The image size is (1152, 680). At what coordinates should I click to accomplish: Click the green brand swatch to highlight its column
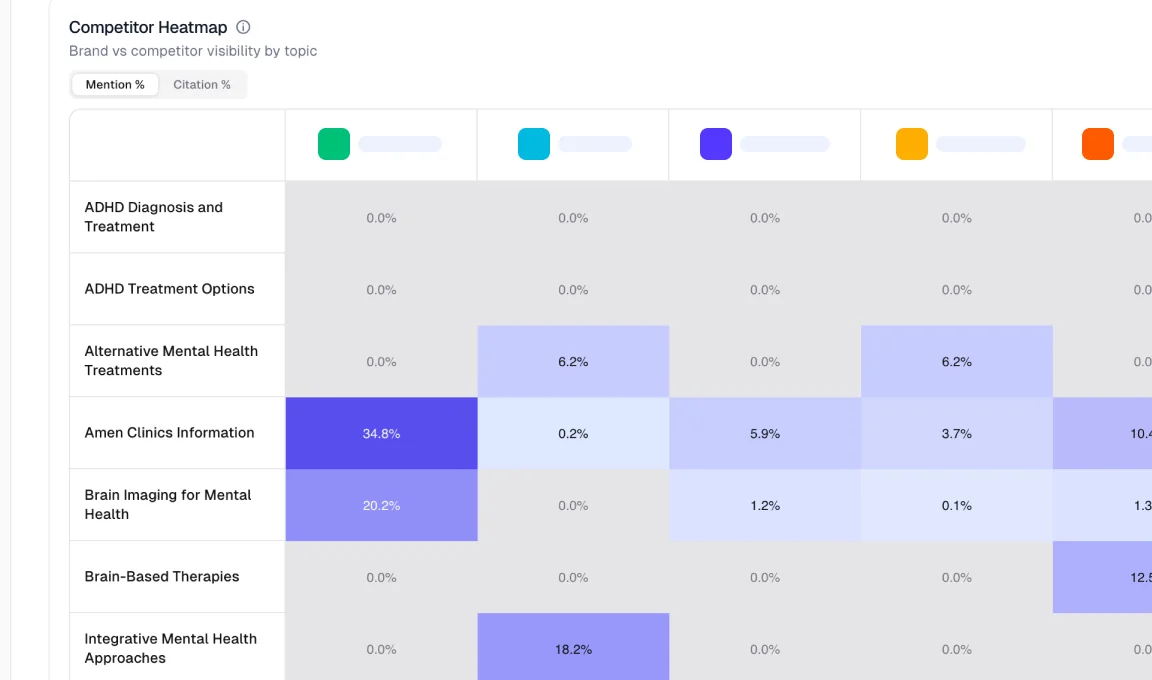click(x=333, y=144)
